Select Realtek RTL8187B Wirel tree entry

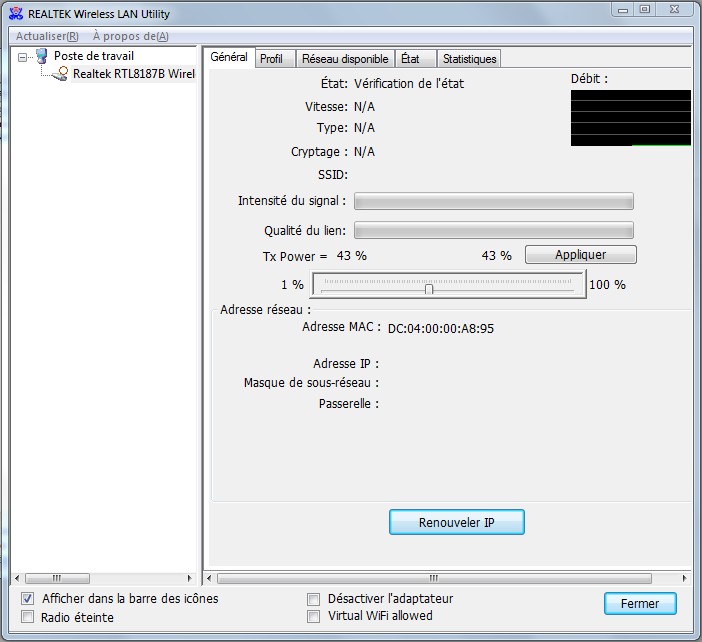133,74
